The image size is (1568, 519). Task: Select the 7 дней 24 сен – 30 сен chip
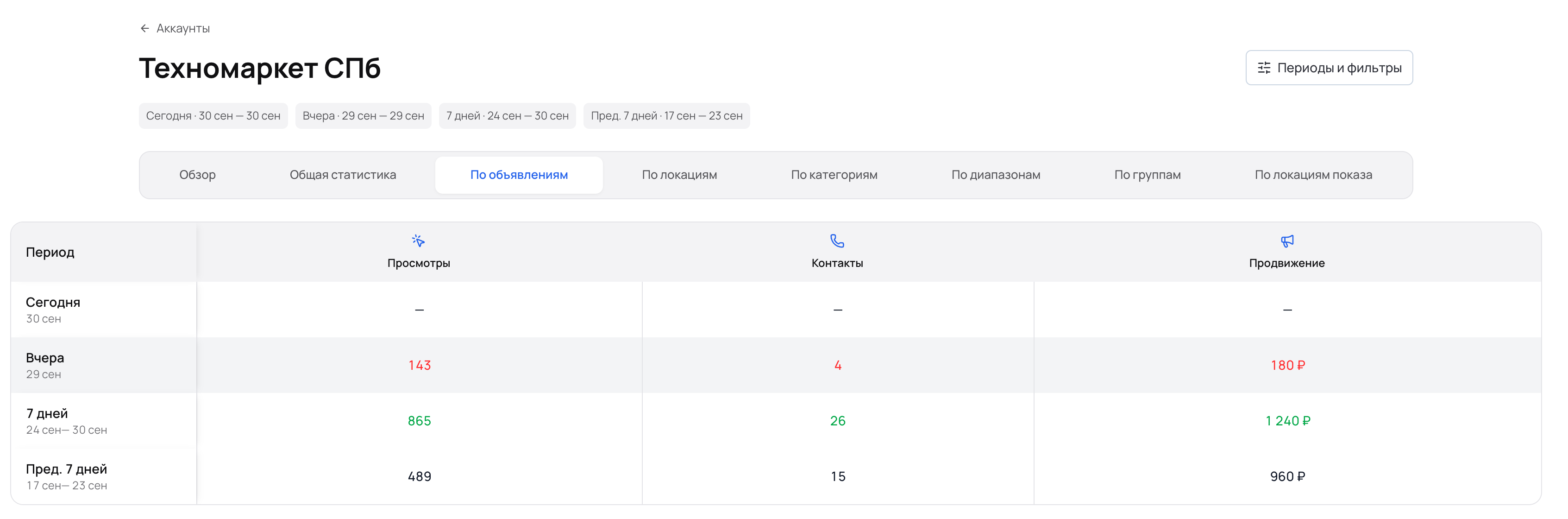tap(507, 116)
